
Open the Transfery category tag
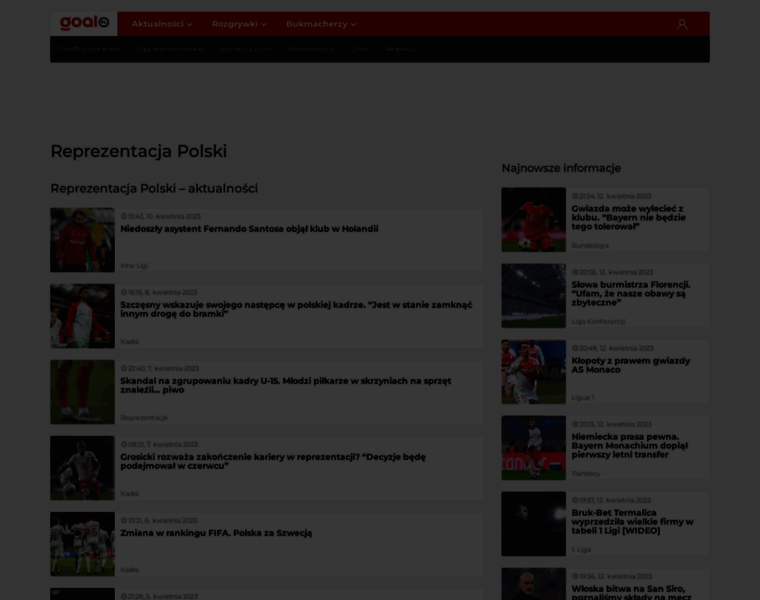pos(586,474)
